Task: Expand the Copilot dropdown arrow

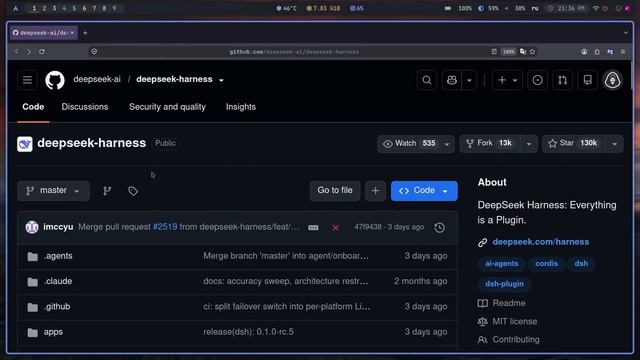Action: pos(469,80)
